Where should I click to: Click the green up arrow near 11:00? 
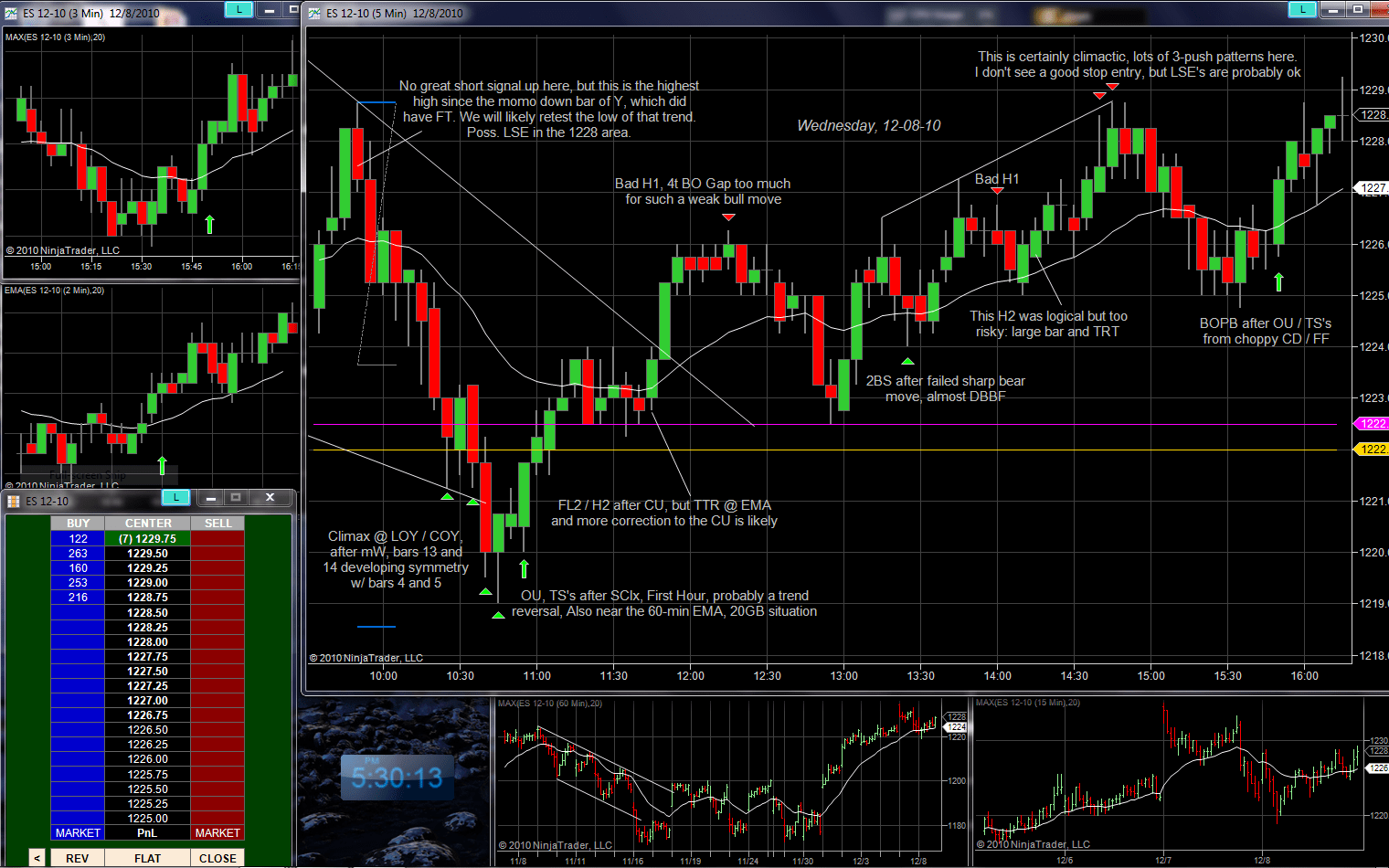(x=524, y=568)
